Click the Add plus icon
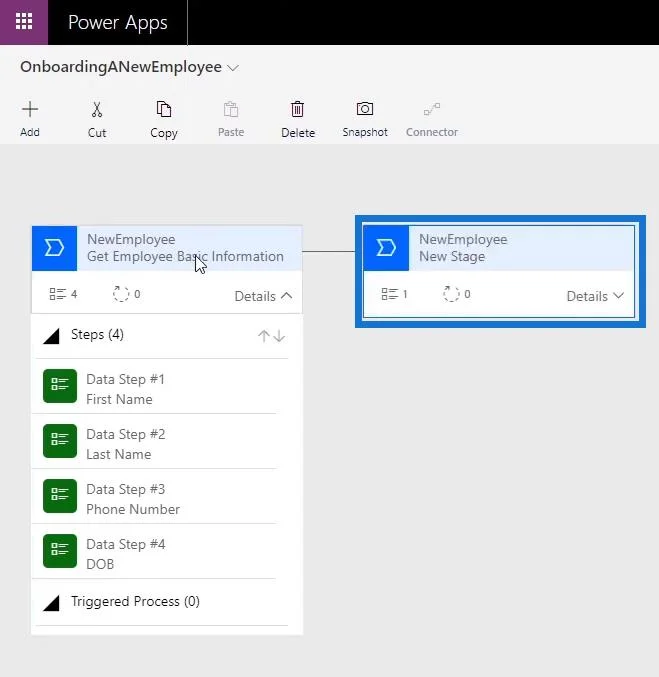The image size is (659, 677). [30, 109]
